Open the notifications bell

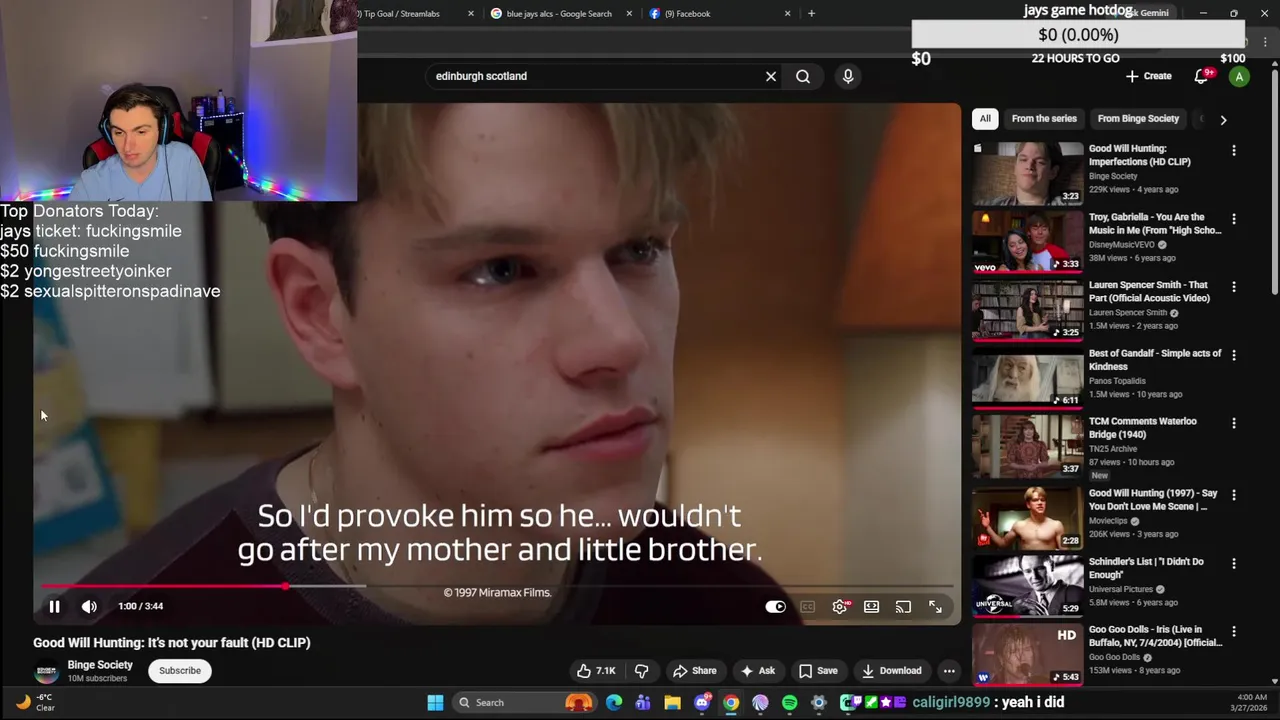[x=1202, y=76]
